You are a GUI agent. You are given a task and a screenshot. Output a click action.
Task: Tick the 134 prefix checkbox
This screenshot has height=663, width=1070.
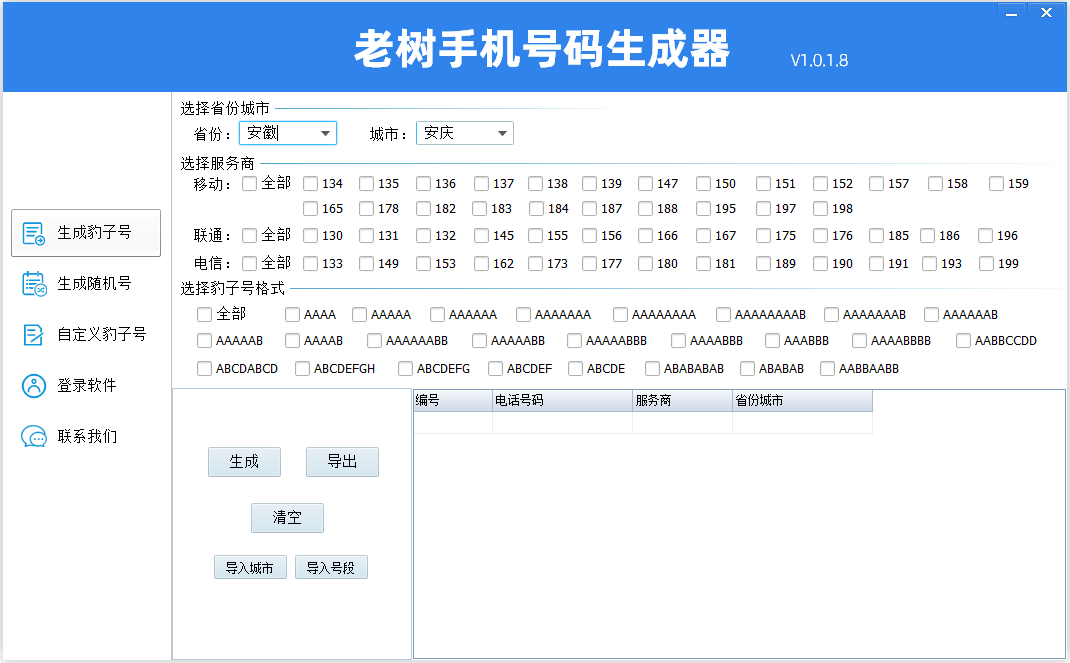(x=310, y=183)
